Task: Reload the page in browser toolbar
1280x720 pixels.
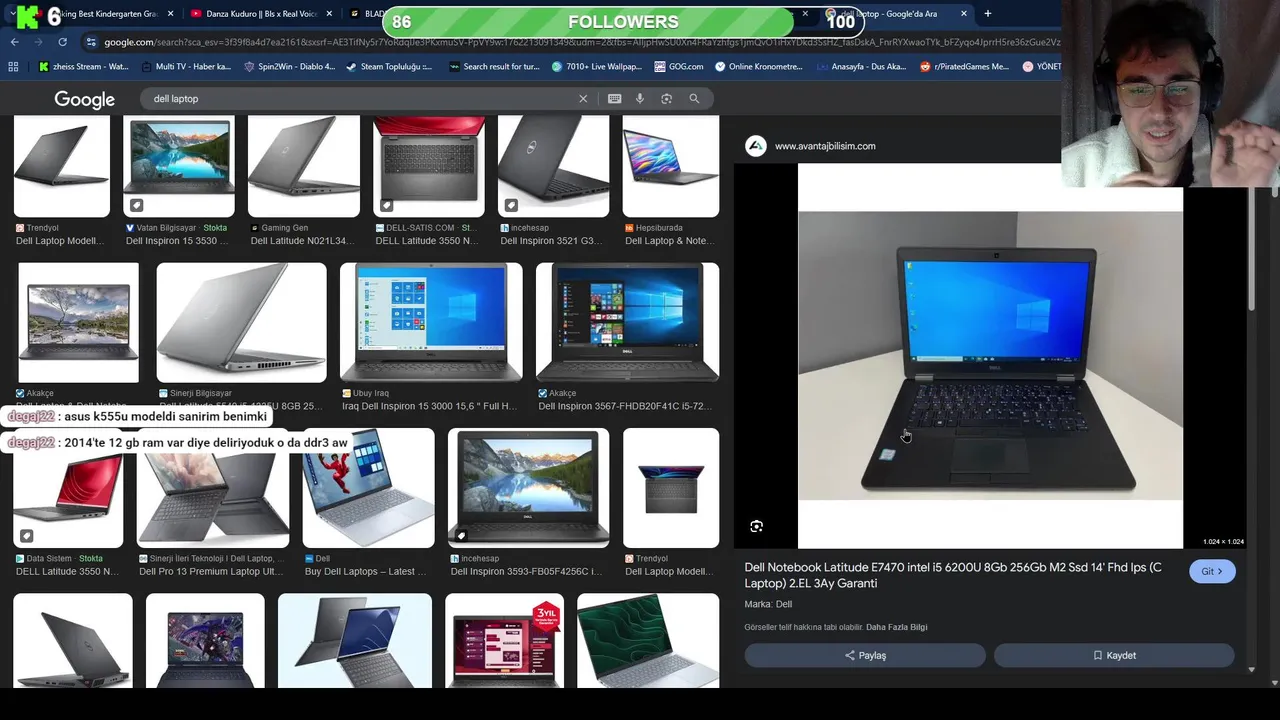Action: (x=62, y=42)
